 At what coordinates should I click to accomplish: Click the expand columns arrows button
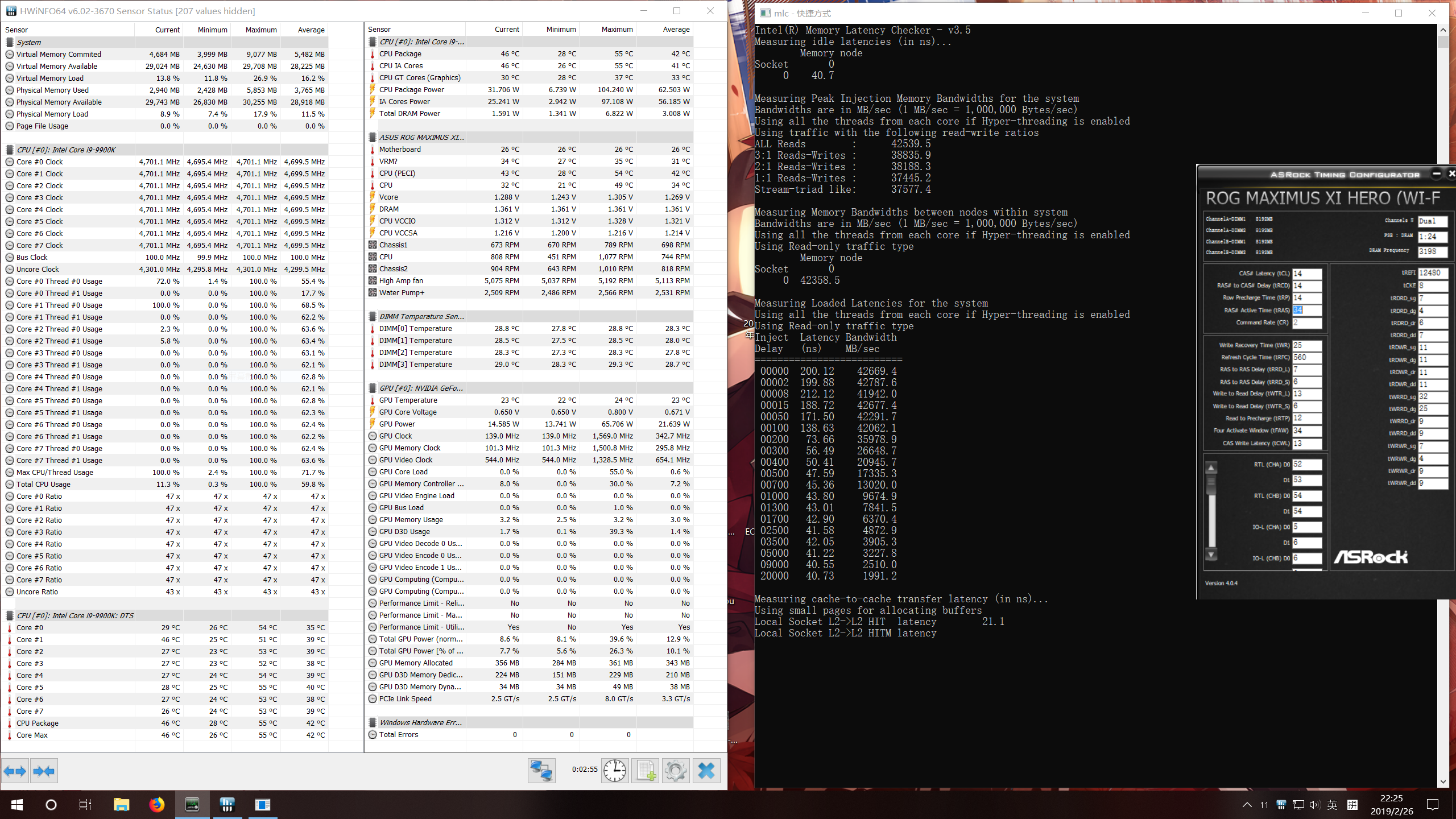pos(15,771)
